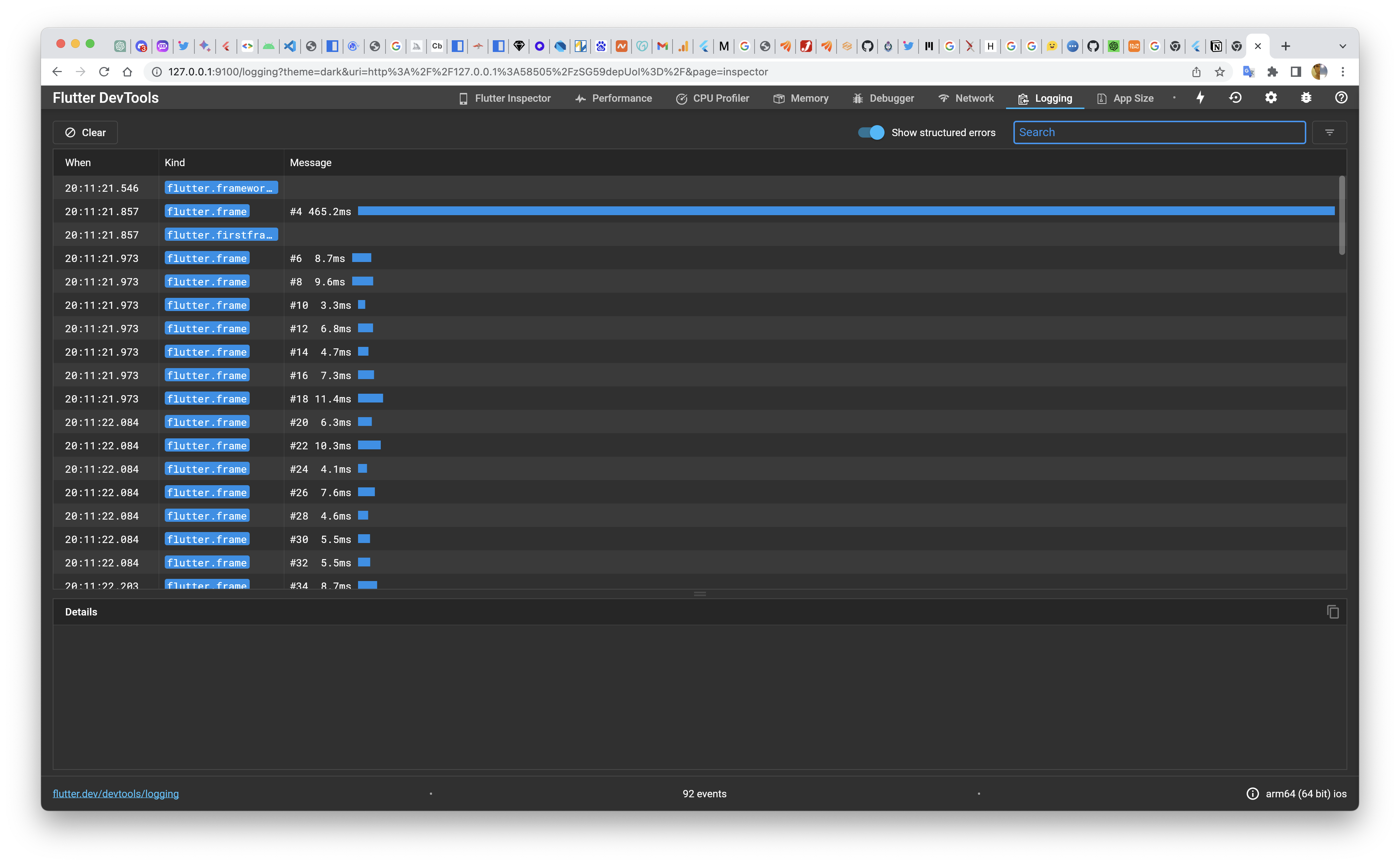Toggle Show structured errors switch
The width and height of the screenshot is (1400, 865).
(x=871, y=132)
